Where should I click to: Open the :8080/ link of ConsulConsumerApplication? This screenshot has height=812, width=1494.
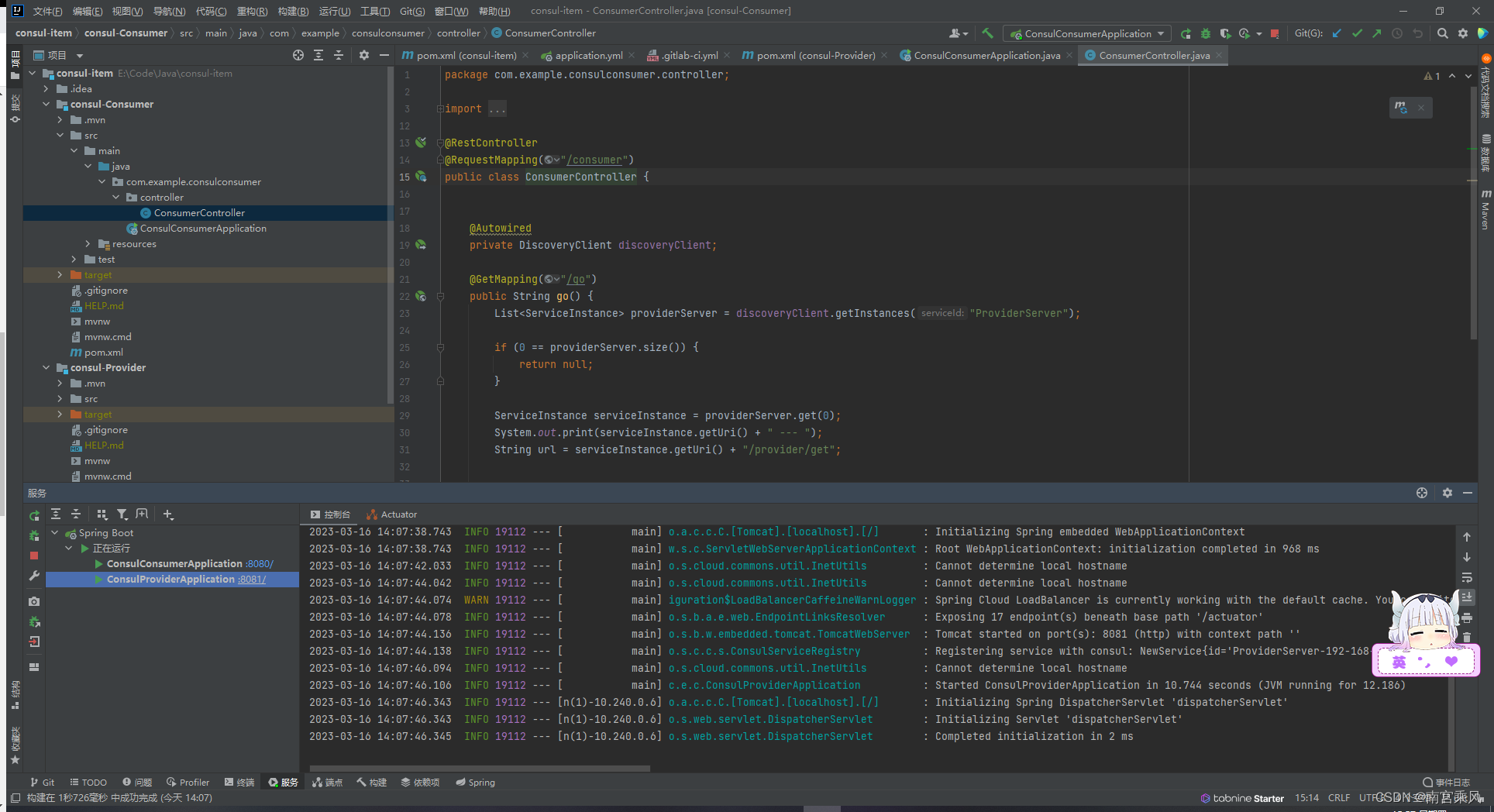(x=260, y=564)
